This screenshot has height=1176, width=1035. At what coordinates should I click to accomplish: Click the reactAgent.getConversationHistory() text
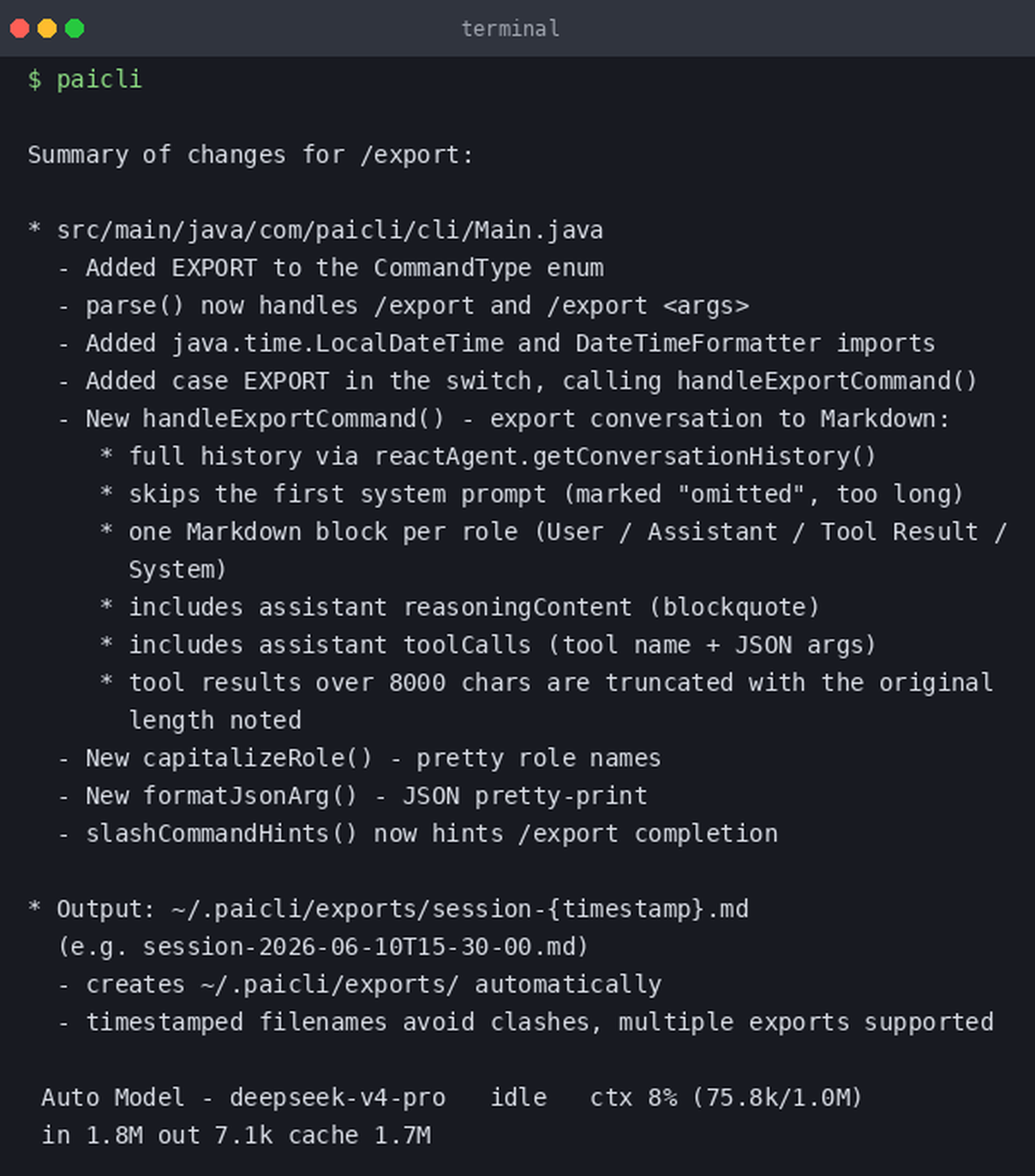(x=625, y=456)
